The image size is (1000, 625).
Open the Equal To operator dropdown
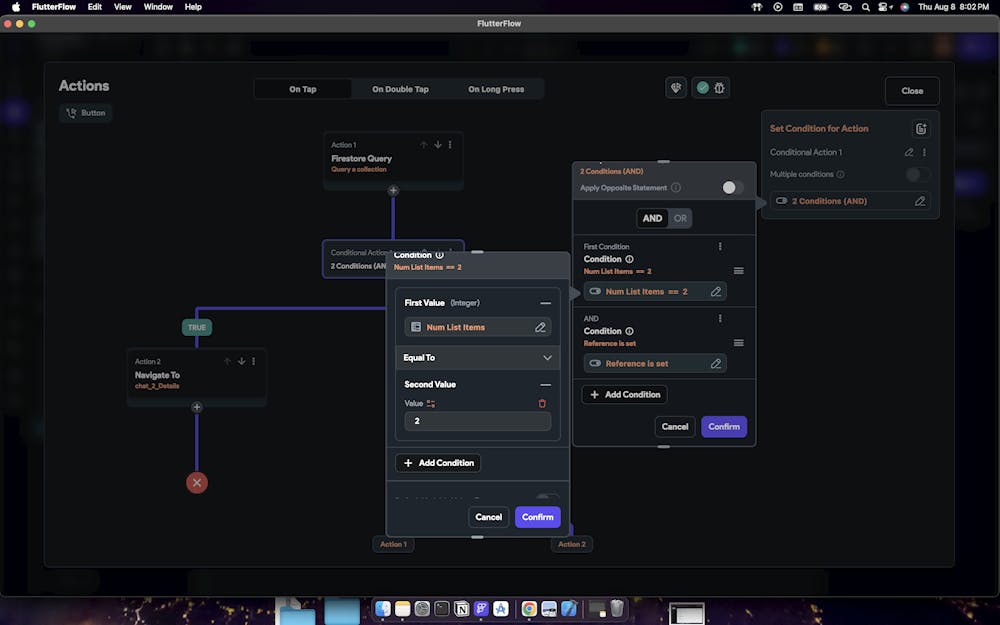tap(478, 358)
